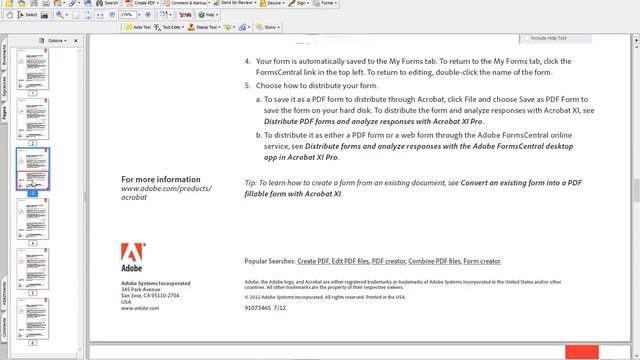This screenshot has width=640, height=360.
Task: Click the document vertical scrollbar thumb
Action: tap(636, 191)
